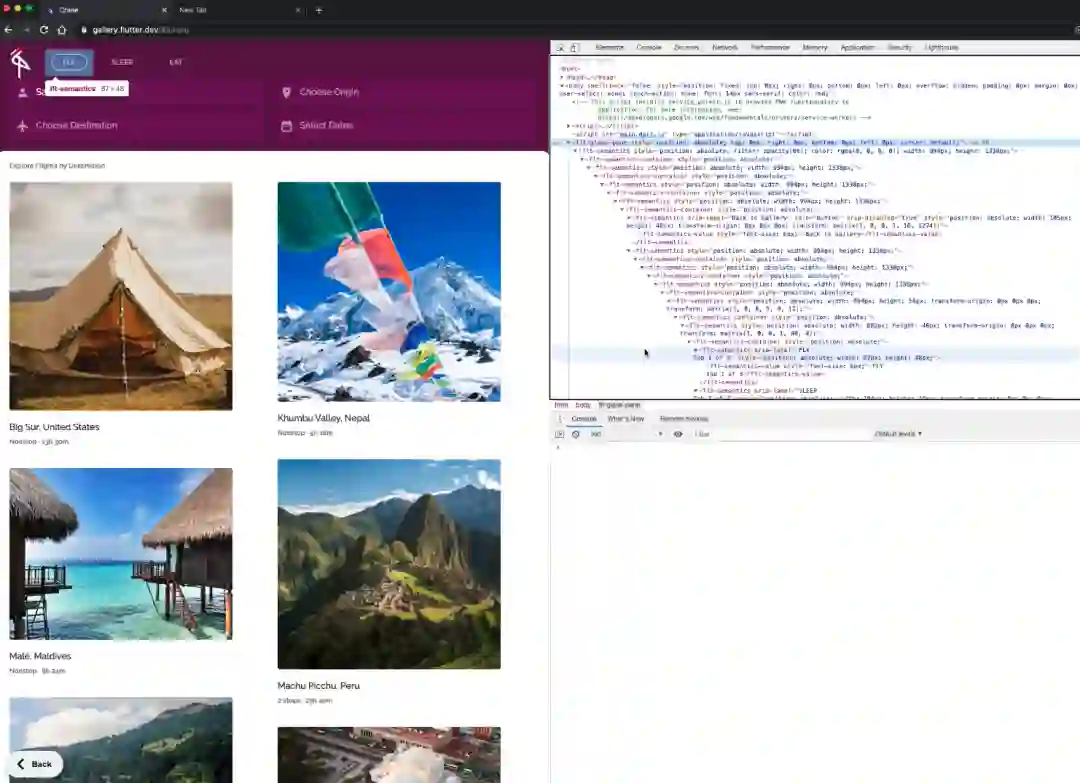Open the DevTools Application panel
Screen dimensions: 1080x783
858,48
